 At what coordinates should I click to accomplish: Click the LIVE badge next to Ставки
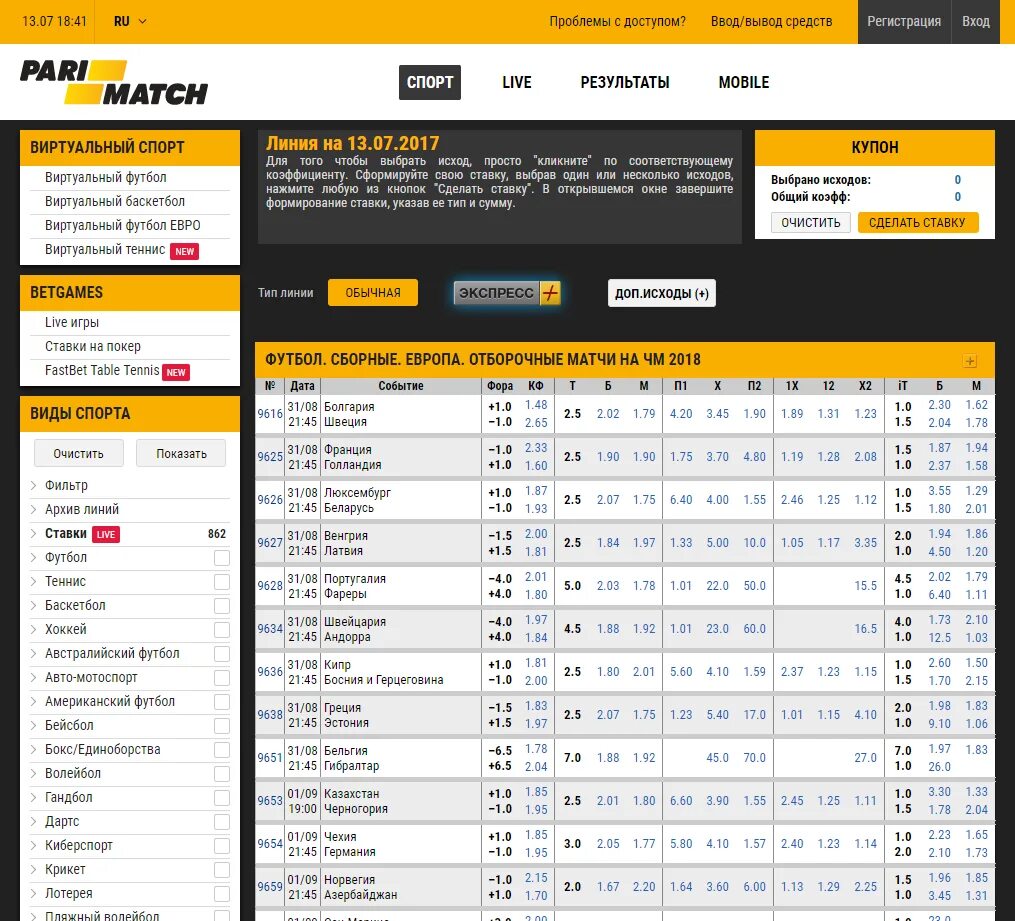point(106,535)
